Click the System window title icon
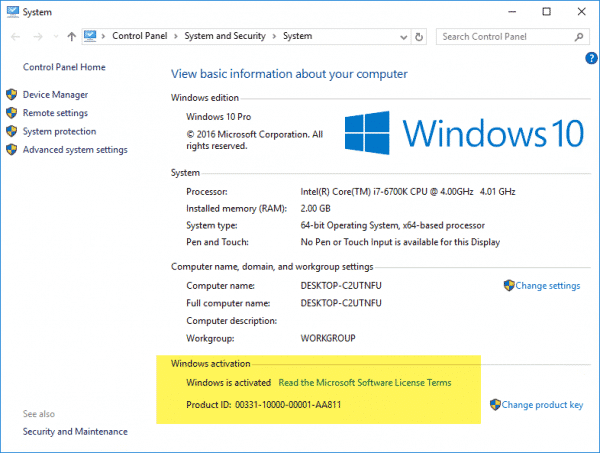This screenshot has width=600, height=453. [13, 11]
